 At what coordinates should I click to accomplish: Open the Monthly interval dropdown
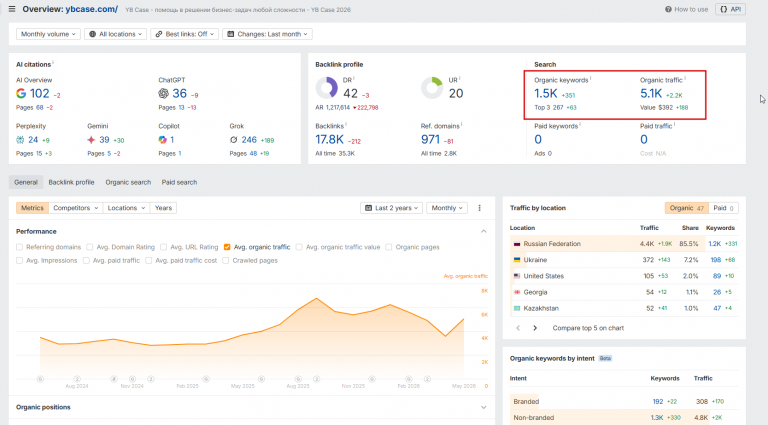447,208
